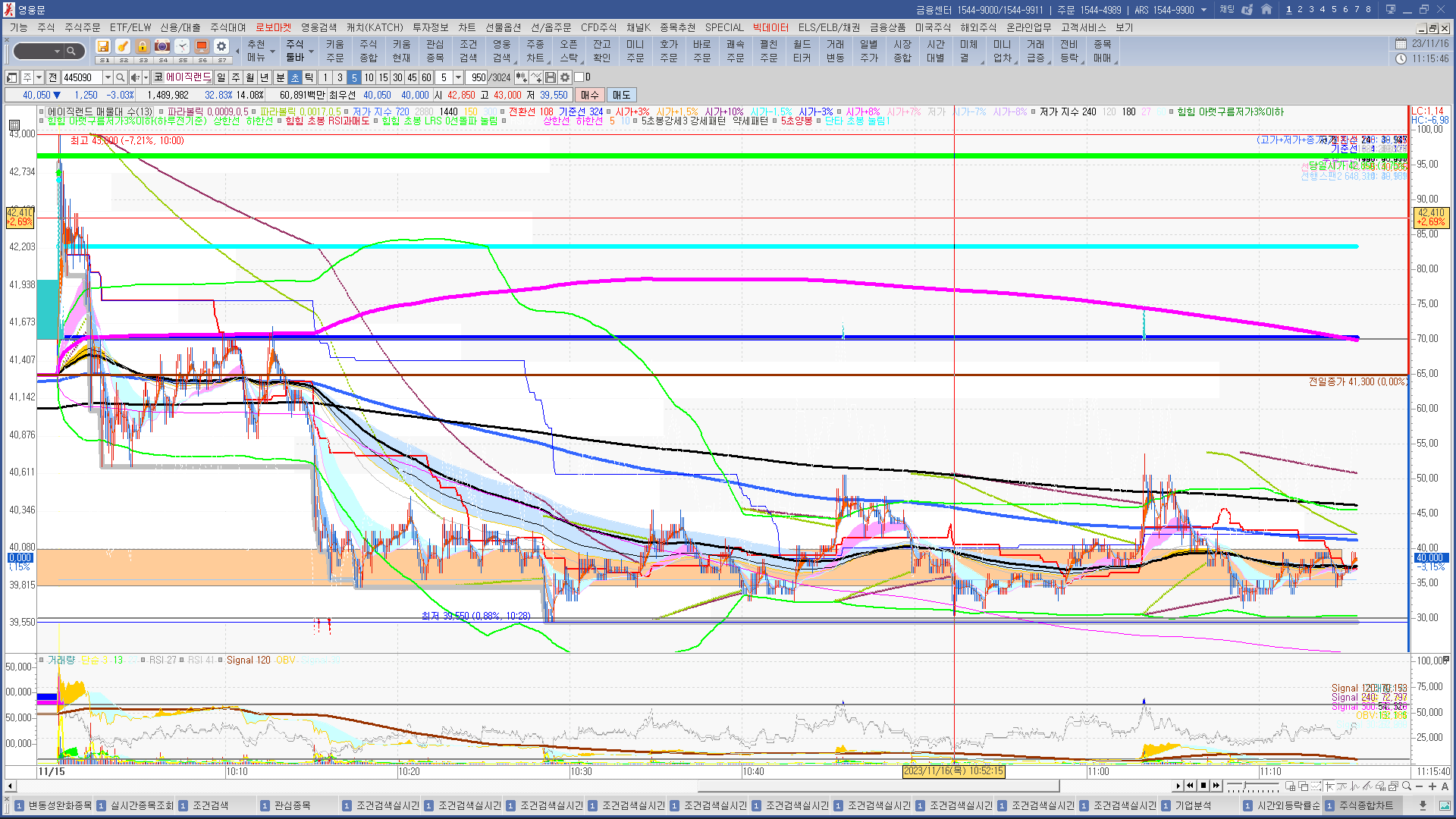Select the 초 (seconds) chart period
1456x819 pixels.
point(295,77)
